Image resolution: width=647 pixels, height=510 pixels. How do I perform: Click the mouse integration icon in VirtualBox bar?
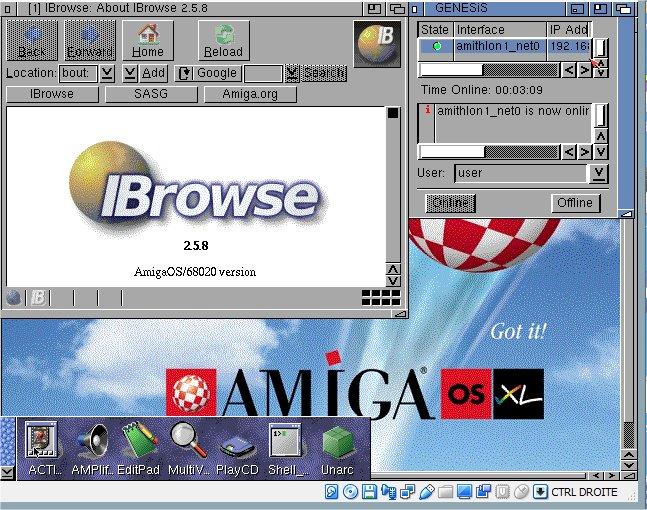[522, 492]
